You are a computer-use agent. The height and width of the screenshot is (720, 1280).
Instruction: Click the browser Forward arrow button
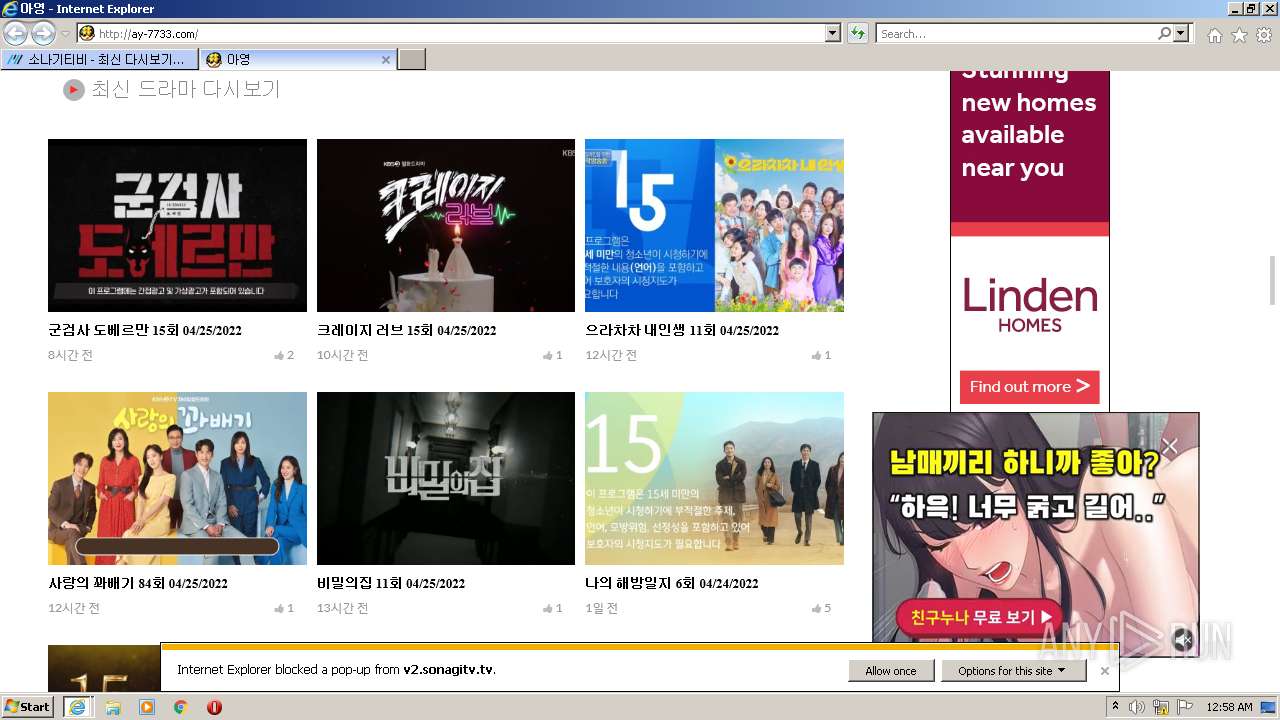43,34
